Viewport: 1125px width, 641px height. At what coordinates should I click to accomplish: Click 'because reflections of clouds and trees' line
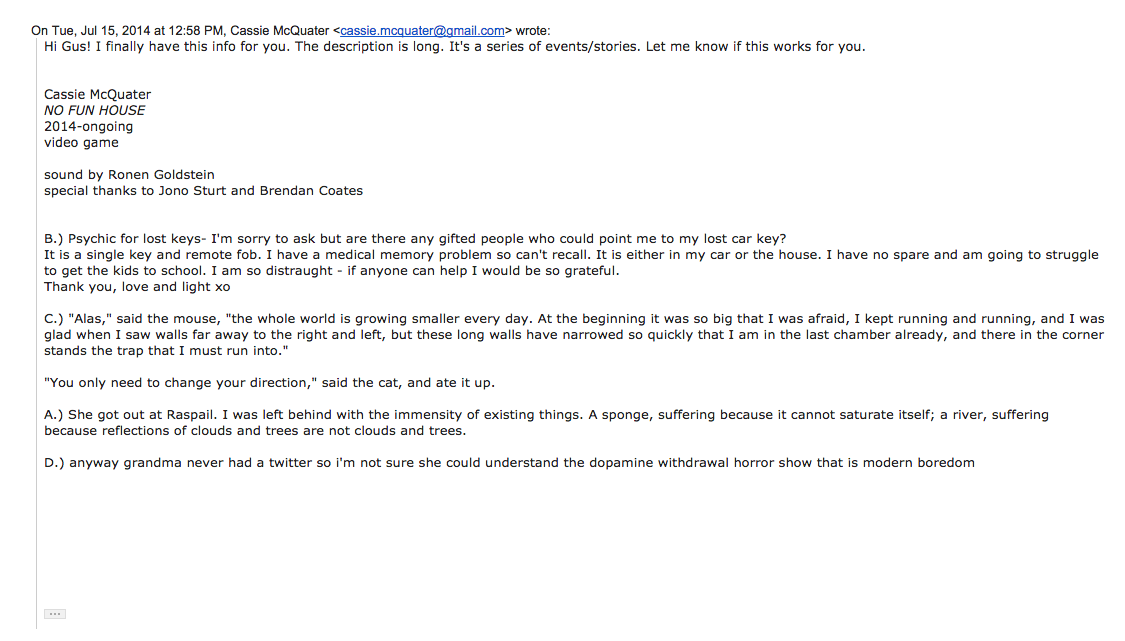(255, 431)
